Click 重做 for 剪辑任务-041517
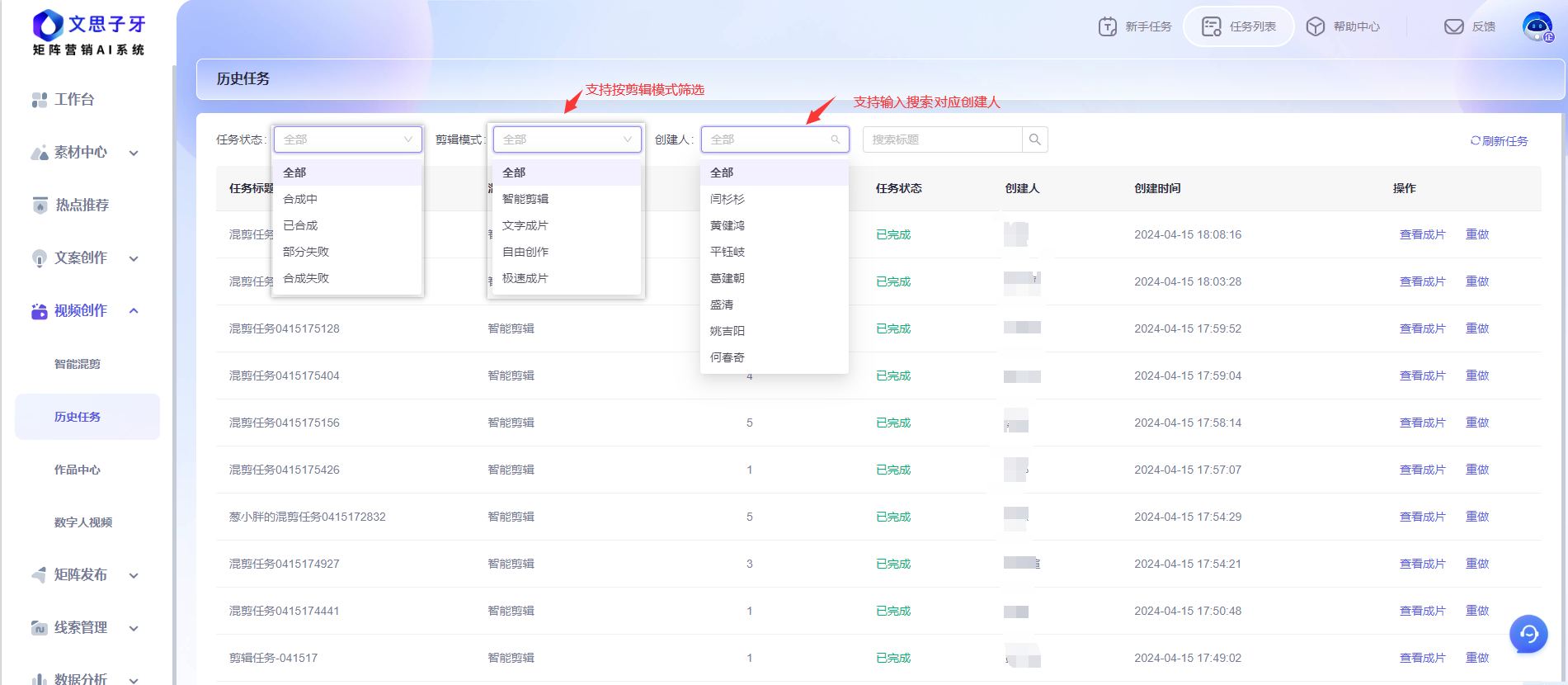Viewport: 1568px width, 685px height. pos(1477,658)
